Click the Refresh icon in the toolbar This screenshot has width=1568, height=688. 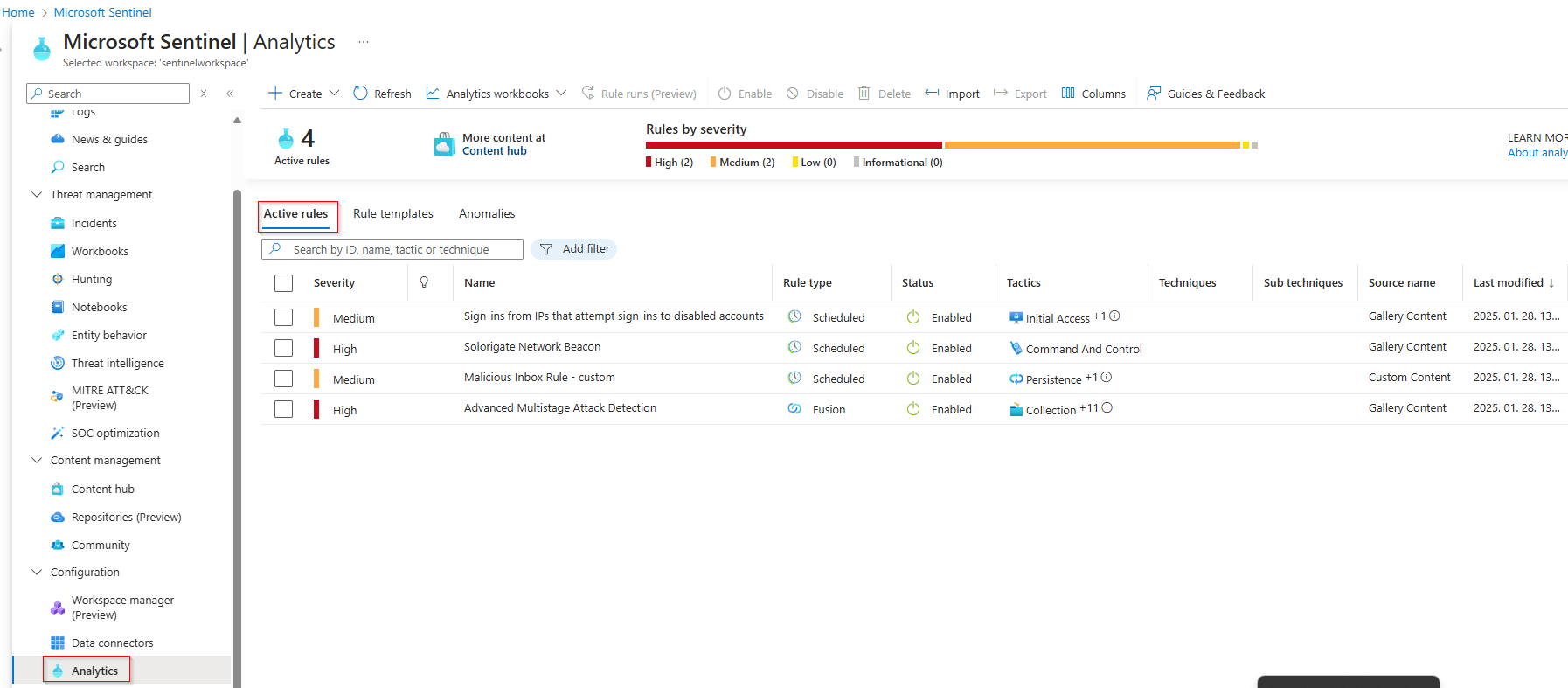coord(360,94)
